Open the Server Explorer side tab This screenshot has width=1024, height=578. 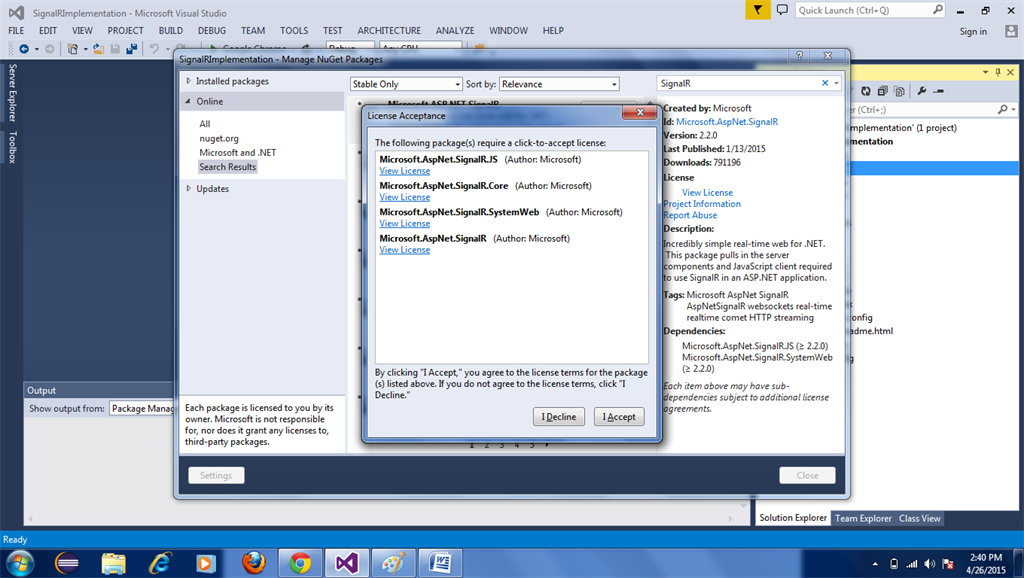[12, 93]
